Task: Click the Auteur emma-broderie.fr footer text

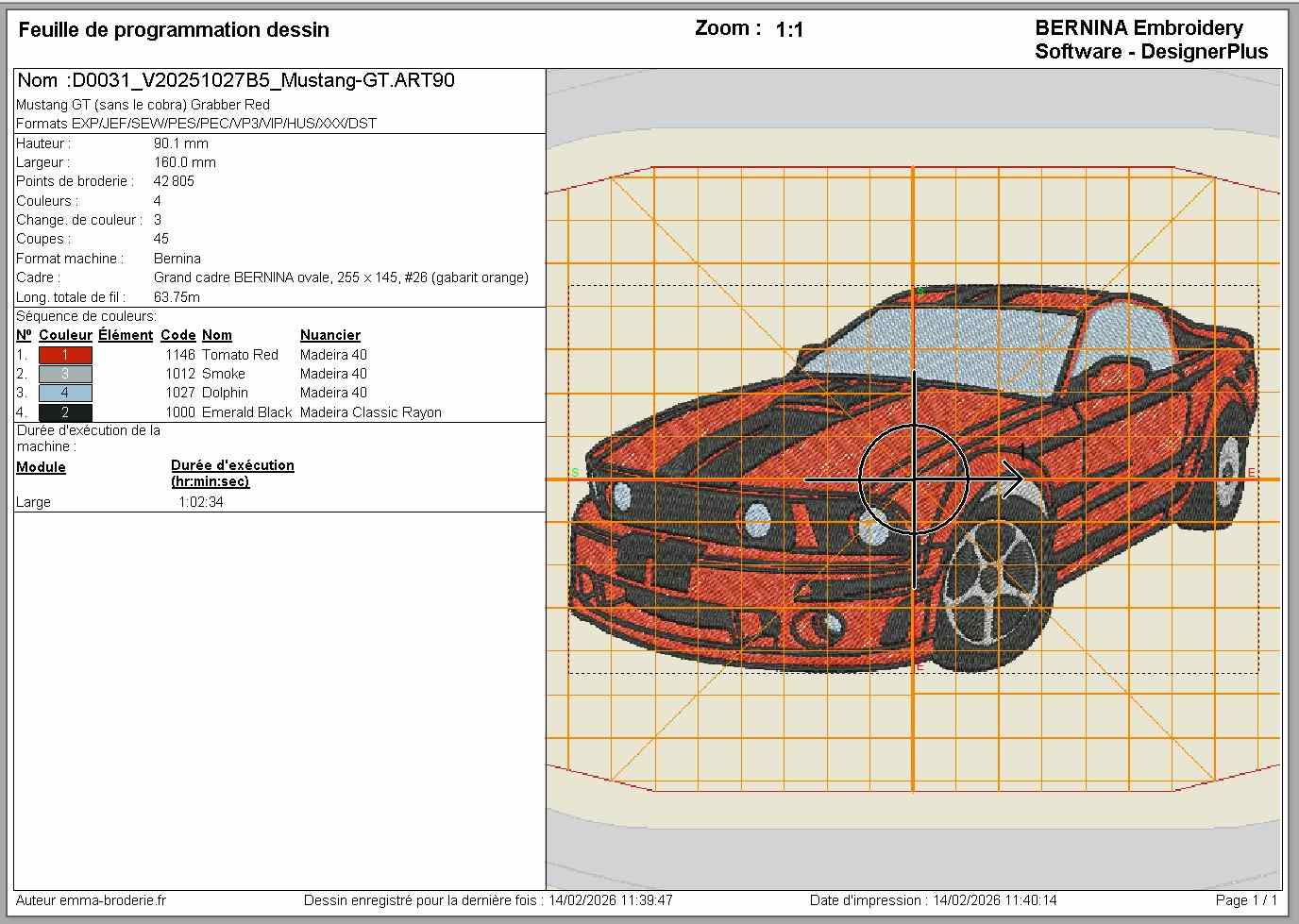Action: [x=91, y=900]
